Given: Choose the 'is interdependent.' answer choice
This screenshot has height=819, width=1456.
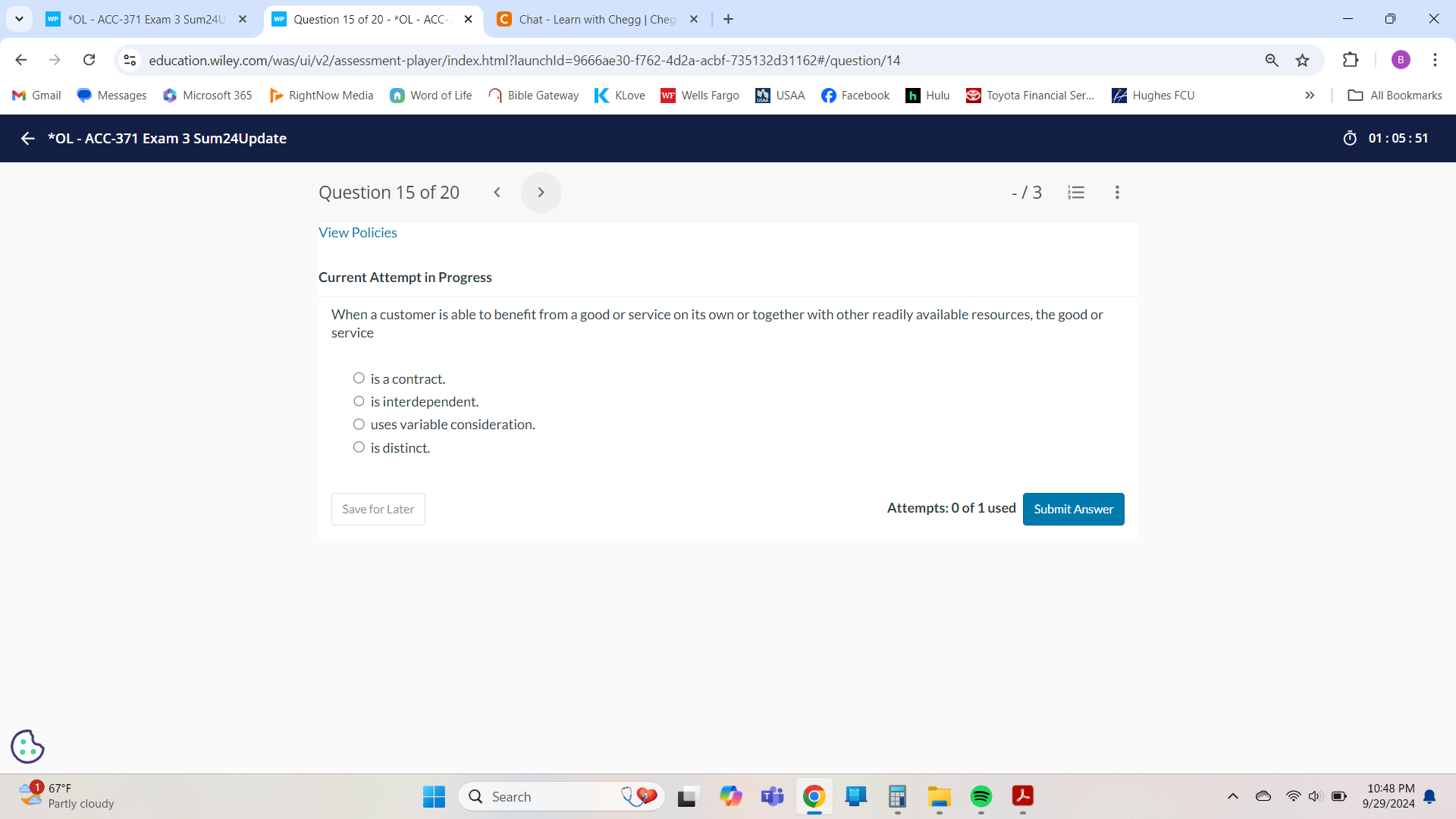Looking at the screenshot, I should tap(359, 400).
